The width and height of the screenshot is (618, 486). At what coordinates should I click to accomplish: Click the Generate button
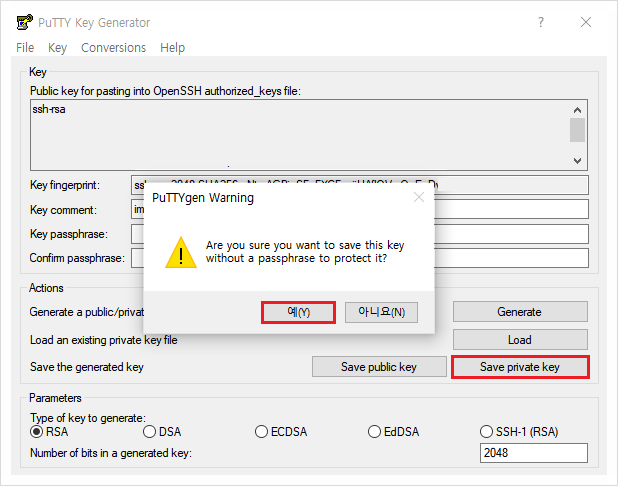(520, 311)
